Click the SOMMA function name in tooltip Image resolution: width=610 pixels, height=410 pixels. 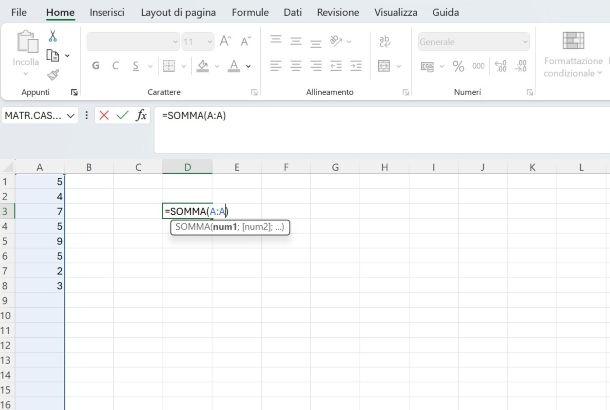(191, 227)
